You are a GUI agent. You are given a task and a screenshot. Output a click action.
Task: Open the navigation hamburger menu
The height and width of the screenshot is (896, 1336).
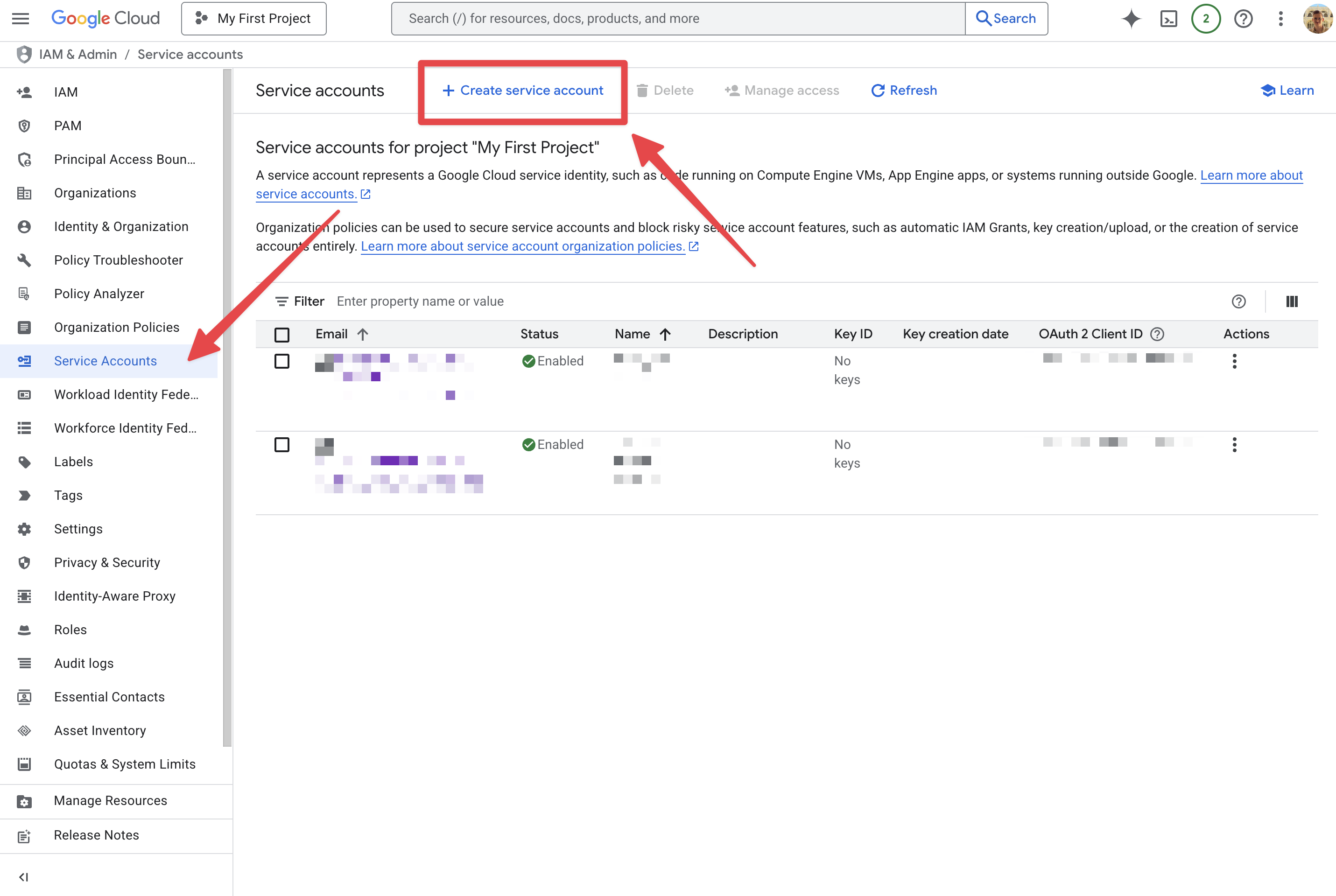tap(20, 18)
